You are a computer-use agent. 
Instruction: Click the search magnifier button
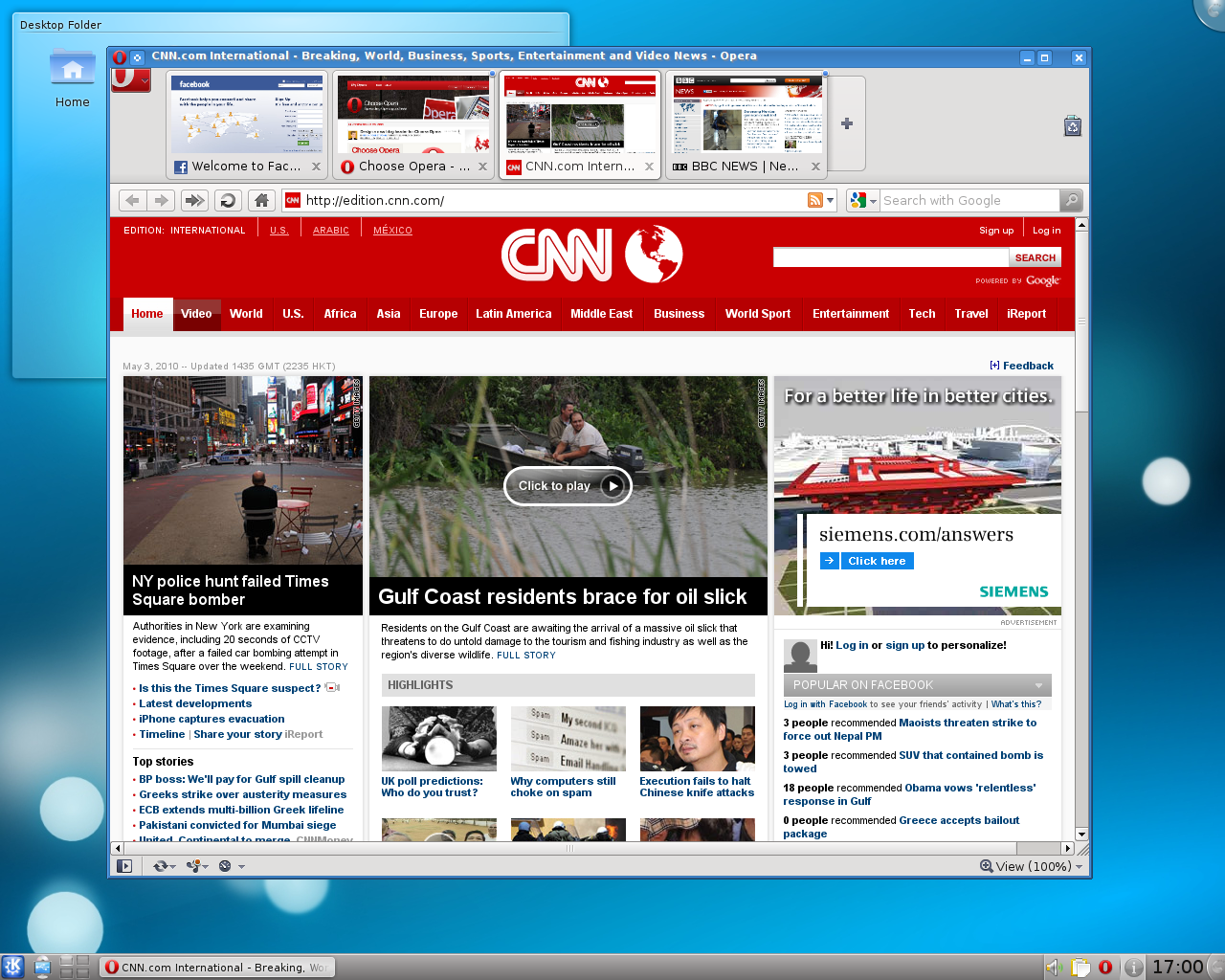[1072, 200]
